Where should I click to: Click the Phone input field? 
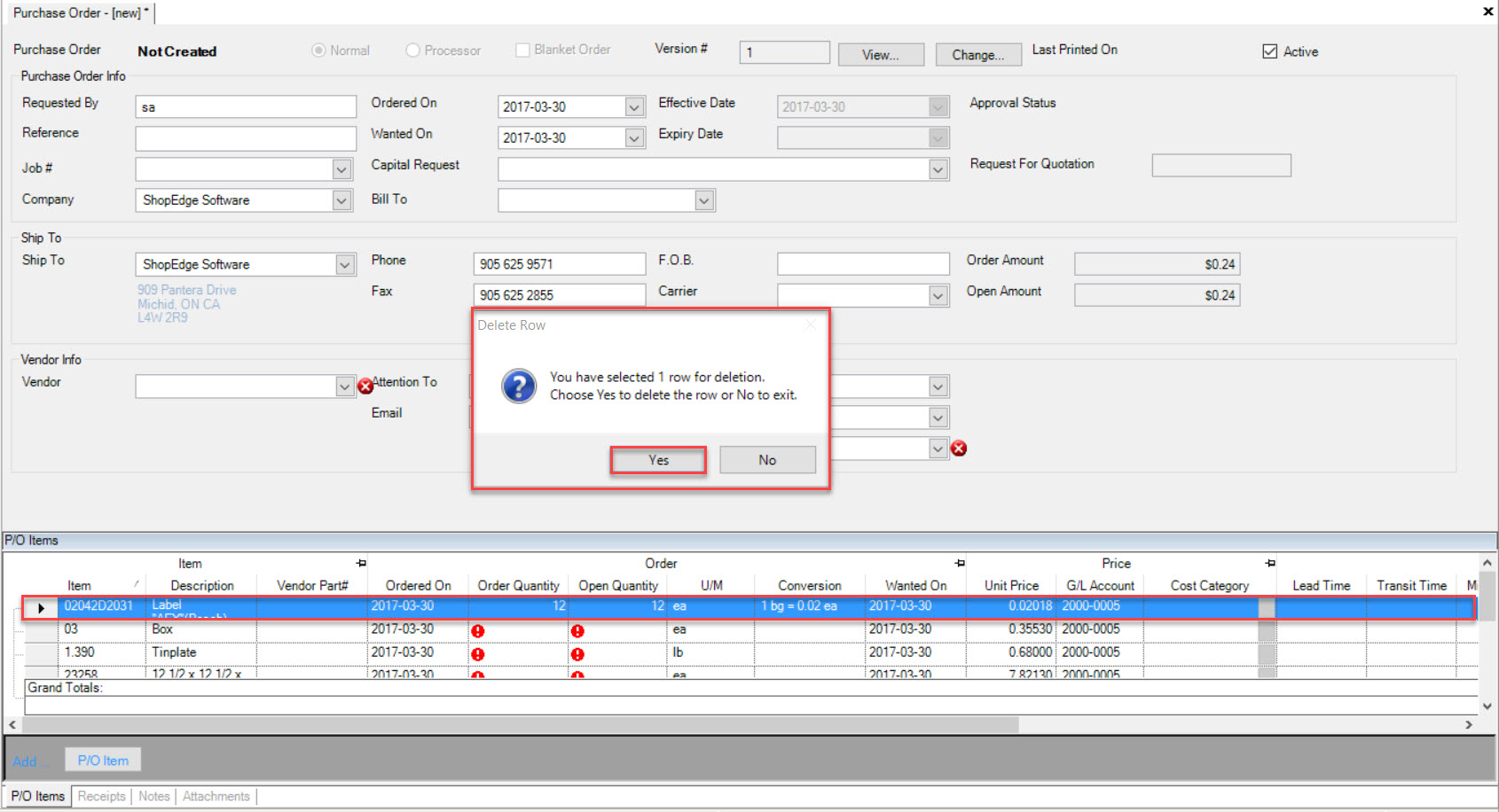click(559, 264)
